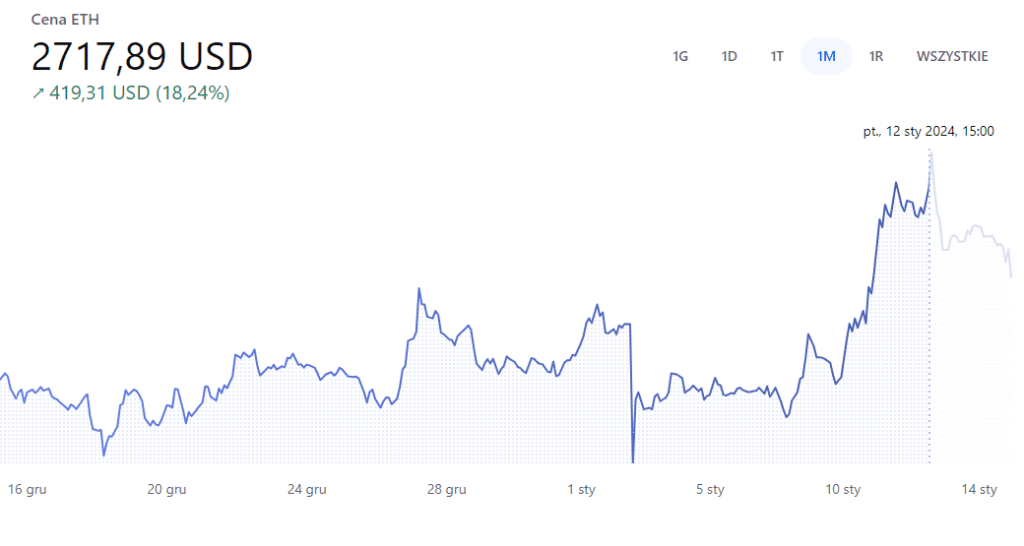Select the 1T weekly range

[777, 56]
